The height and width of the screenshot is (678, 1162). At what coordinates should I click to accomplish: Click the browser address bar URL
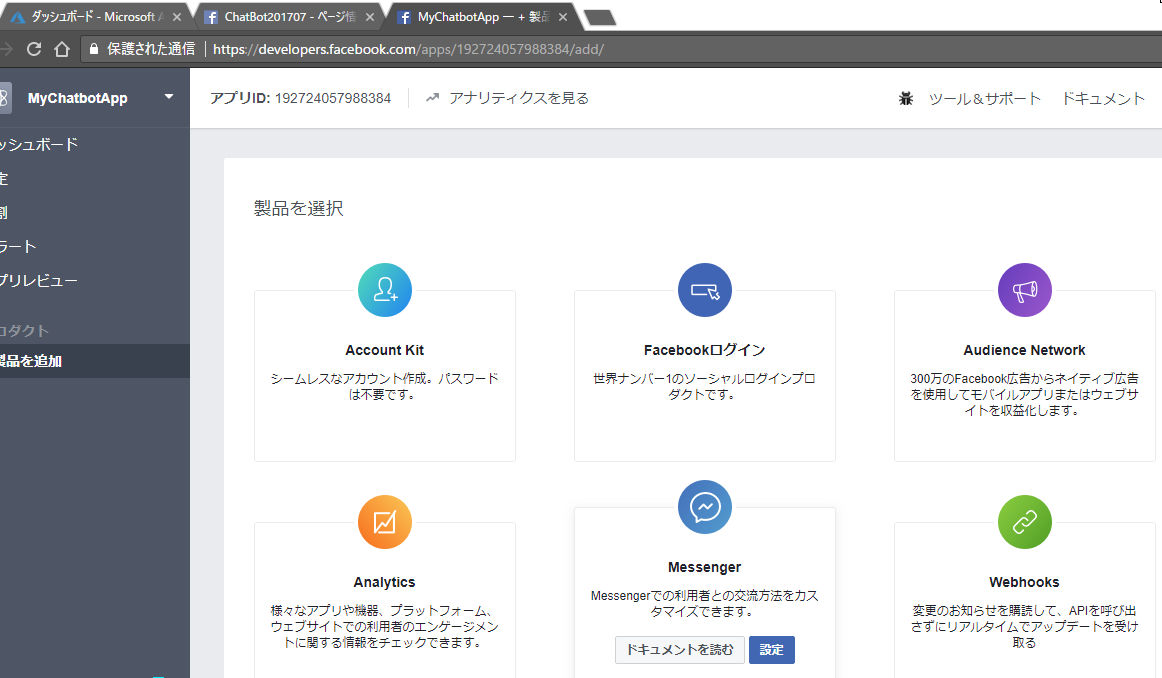[408, 49]
